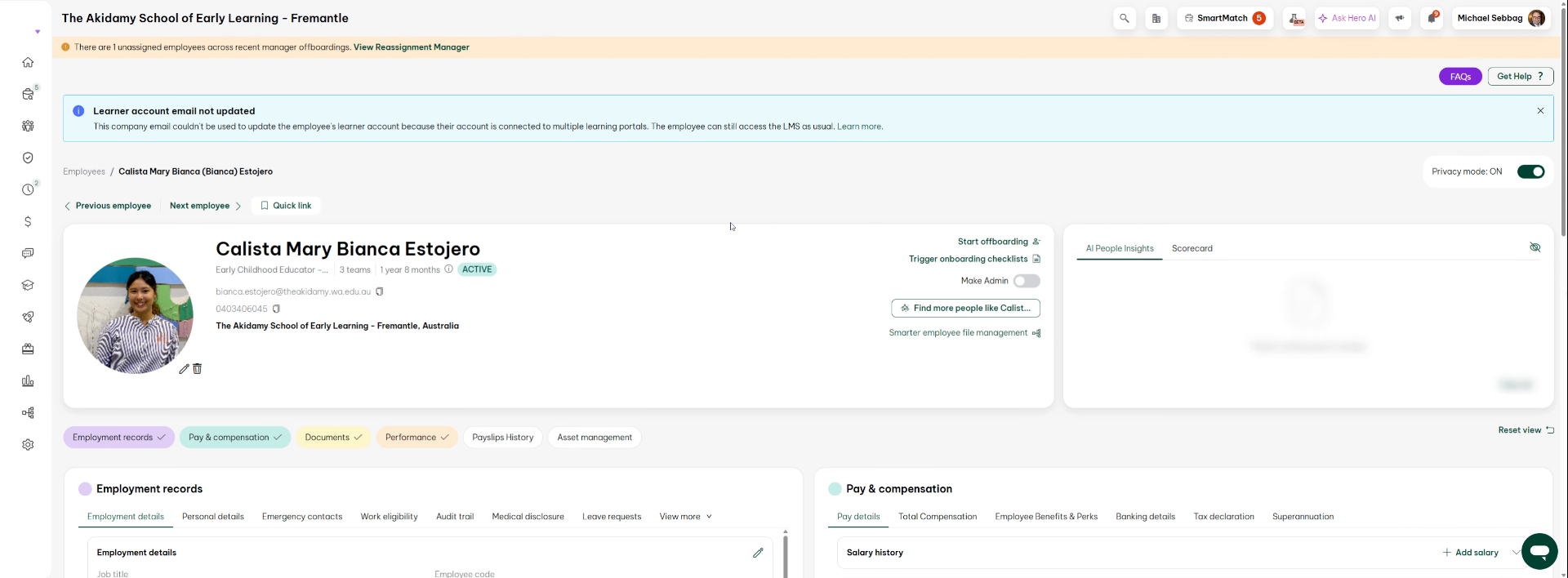1568x578 pixels.
Task: Toggle the Documents section chip
Action: pyautogui.click(x=333, y=438)
